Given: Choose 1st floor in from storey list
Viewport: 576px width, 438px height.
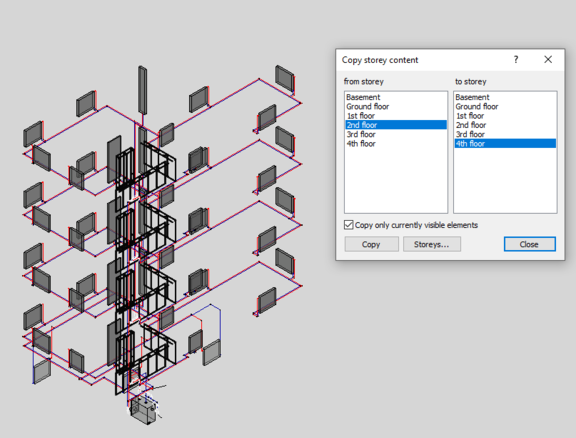Looking at the screenshot, I should [x=396, y=116].
